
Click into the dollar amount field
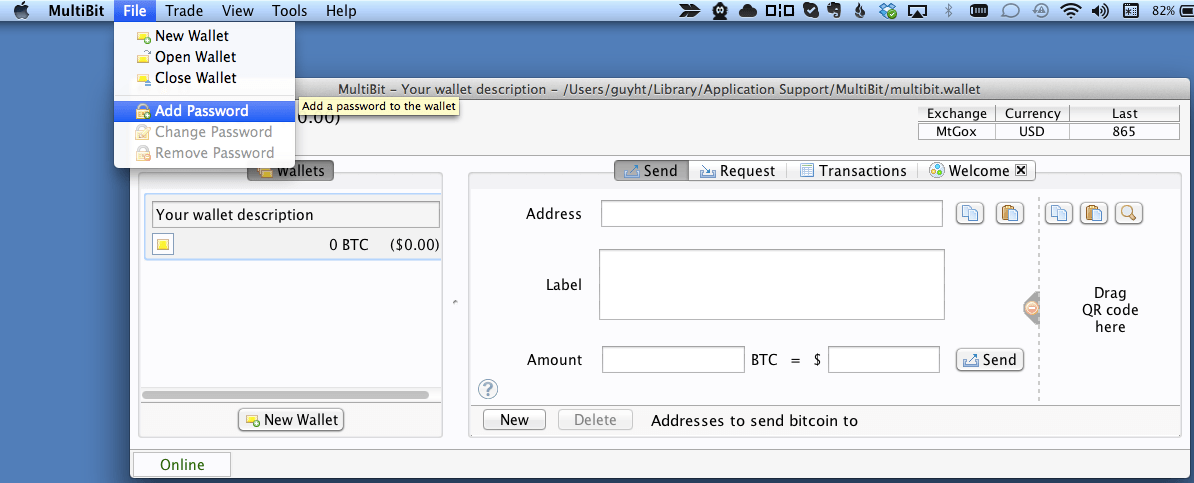pyautogui.click(x=884, y=360)
